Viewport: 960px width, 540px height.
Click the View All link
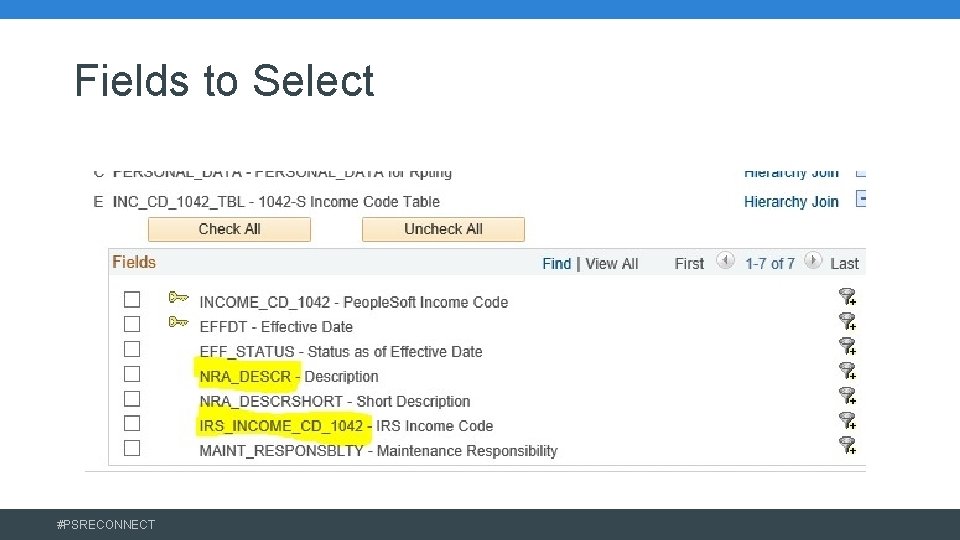tap(611, 264)
